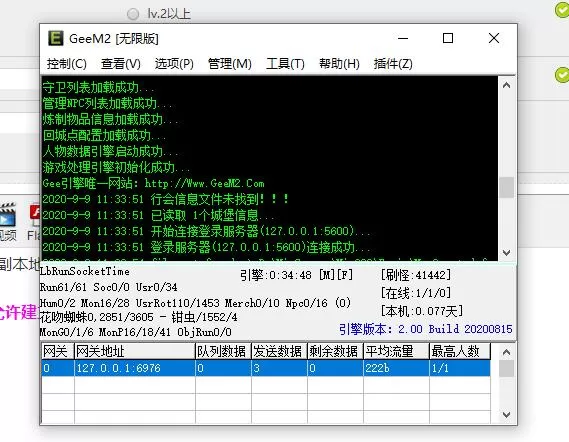The height and width of the screenshot is (442, 569).
Task: Open the 选项(P) menu
Action: (174, 64)
